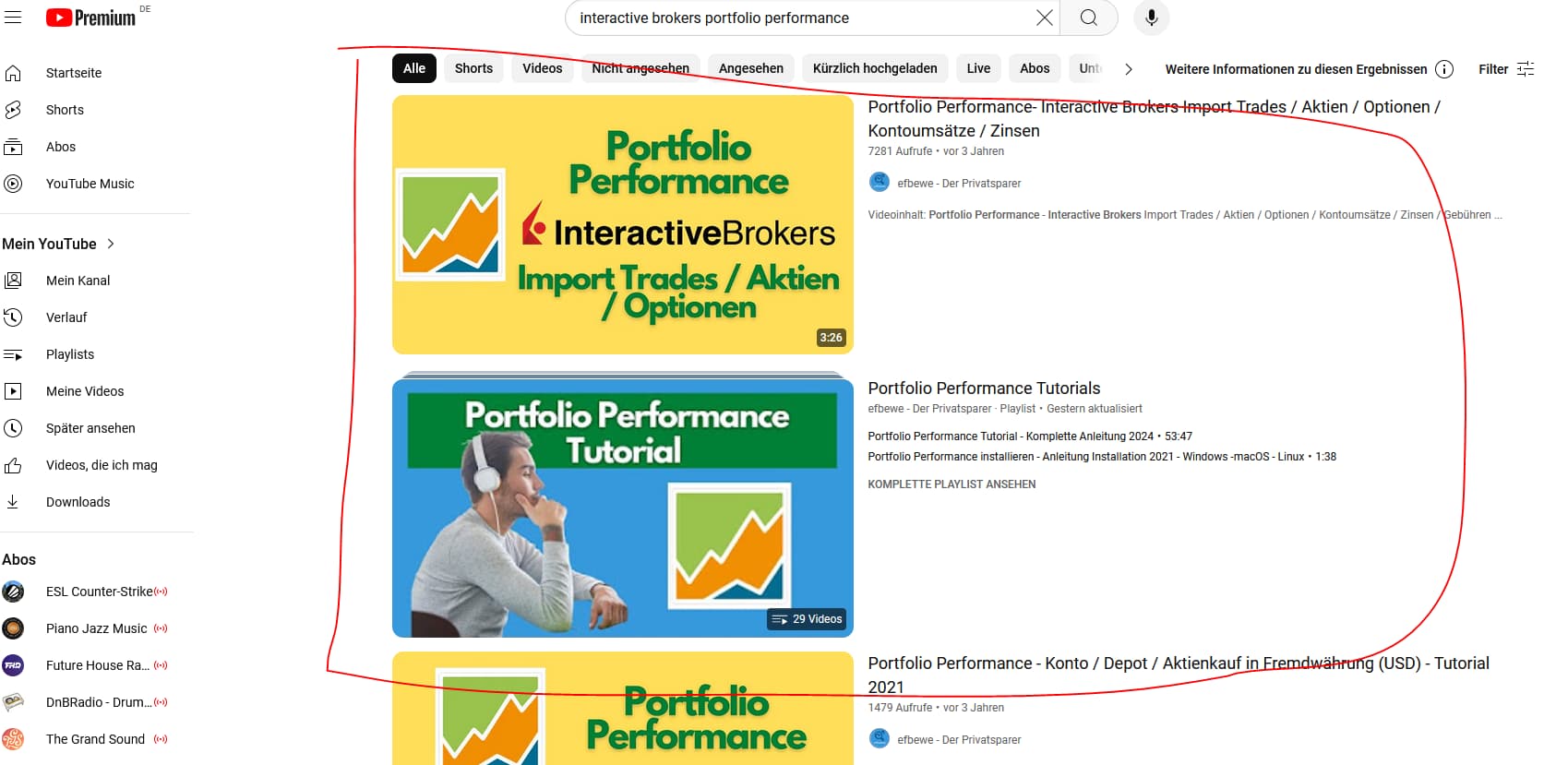Open the Interactive Brokers Import Trades thumbnail

pos(623,224)
